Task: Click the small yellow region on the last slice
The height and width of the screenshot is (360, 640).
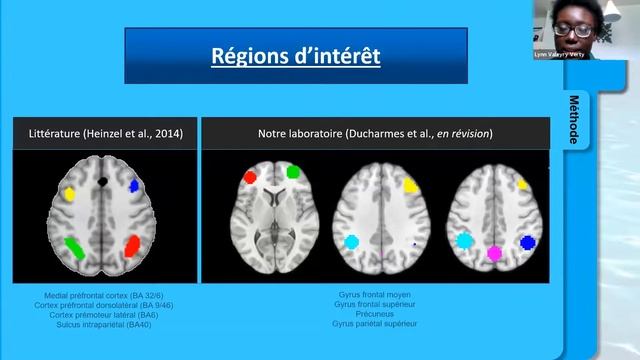Action: (522, 185)
